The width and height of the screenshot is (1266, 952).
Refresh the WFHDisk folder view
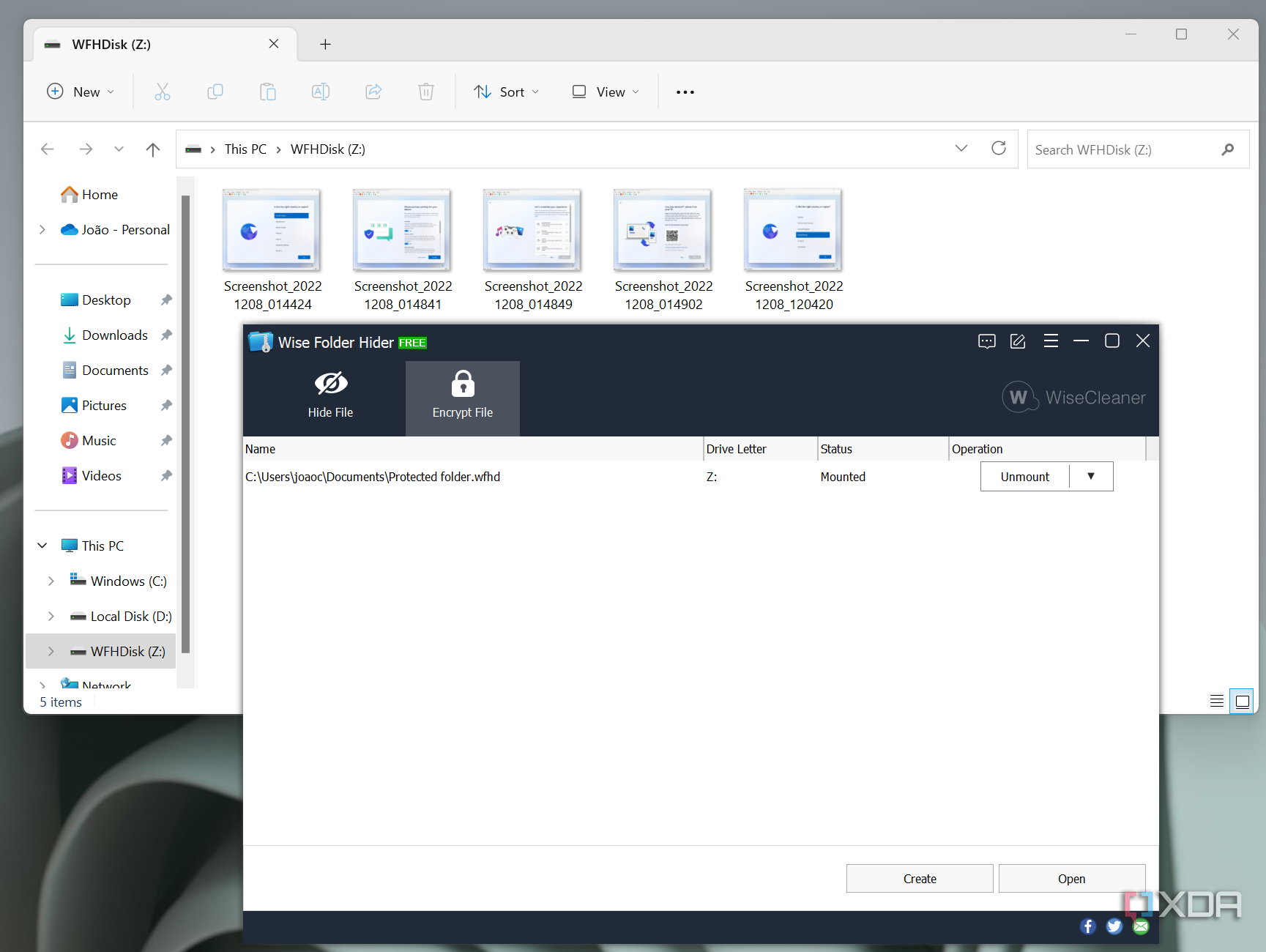[999, 148]
